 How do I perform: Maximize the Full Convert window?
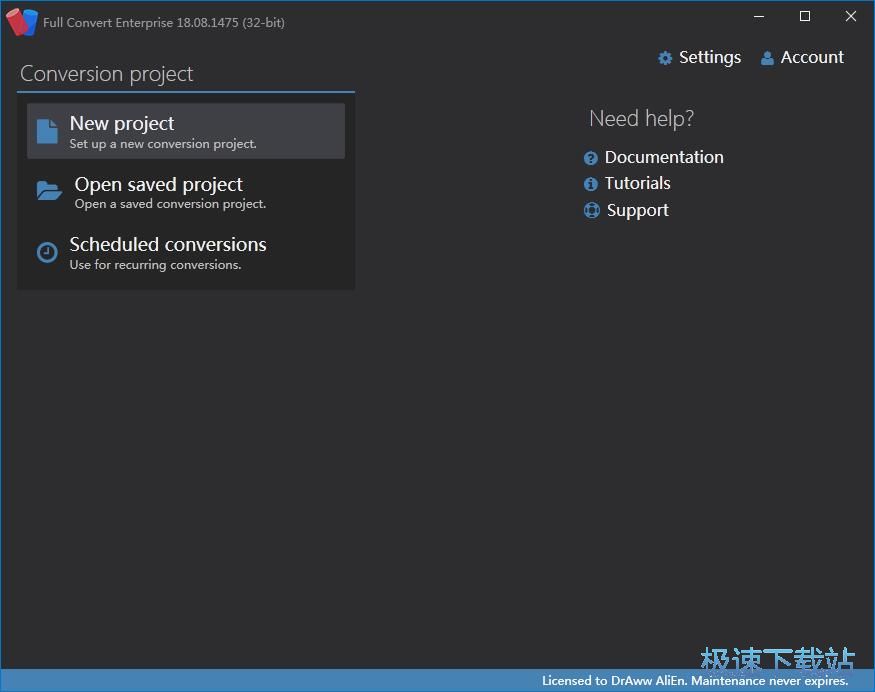805,17
